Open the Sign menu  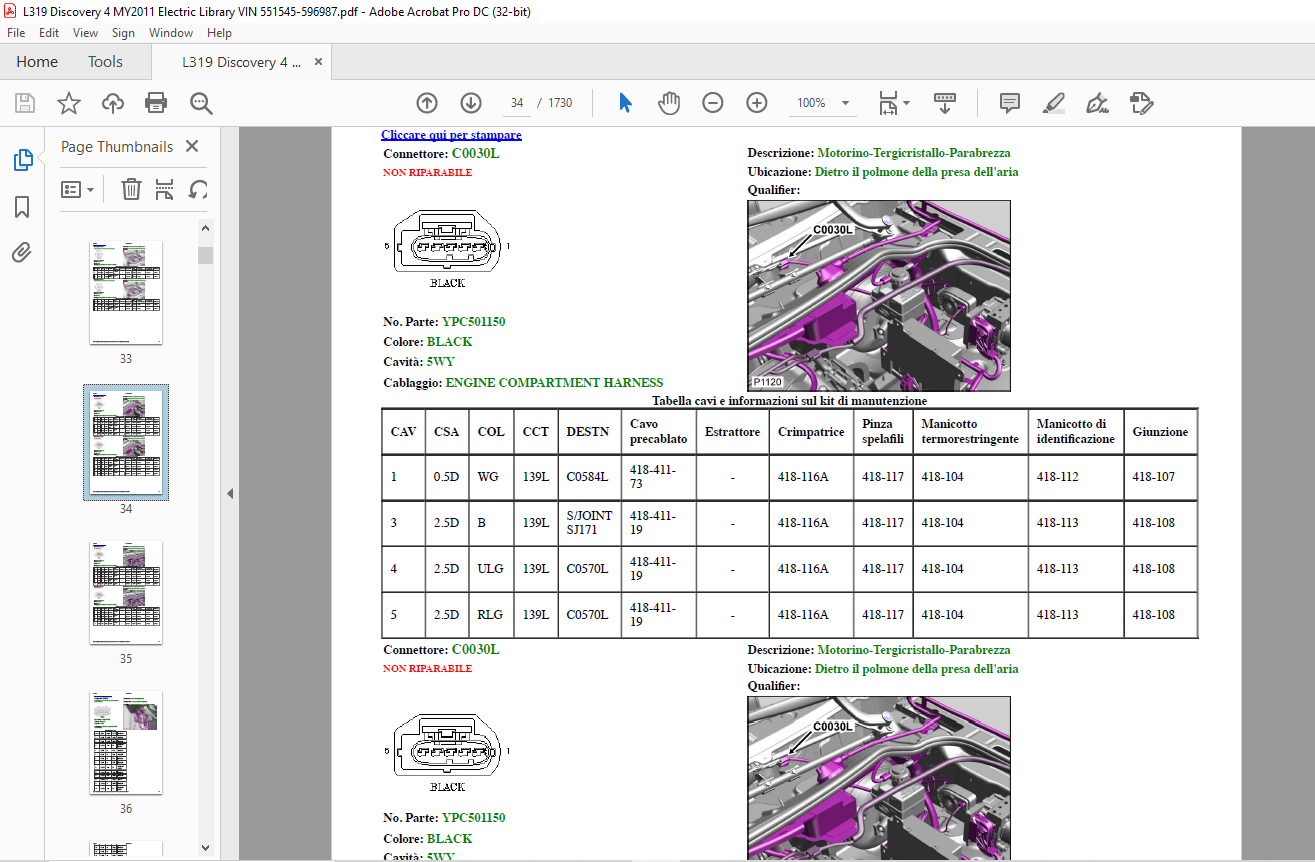(x=123, y=33)
